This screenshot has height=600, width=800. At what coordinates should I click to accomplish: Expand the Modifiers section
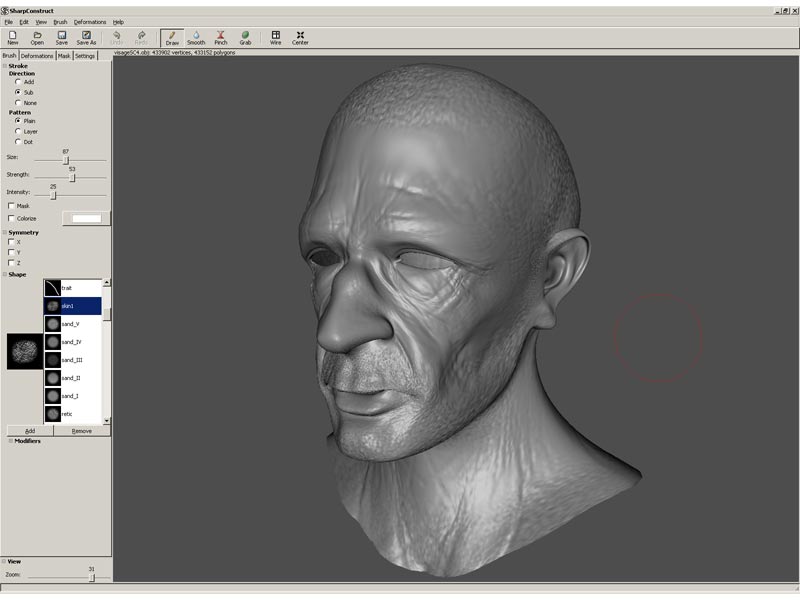pos(11,441)
